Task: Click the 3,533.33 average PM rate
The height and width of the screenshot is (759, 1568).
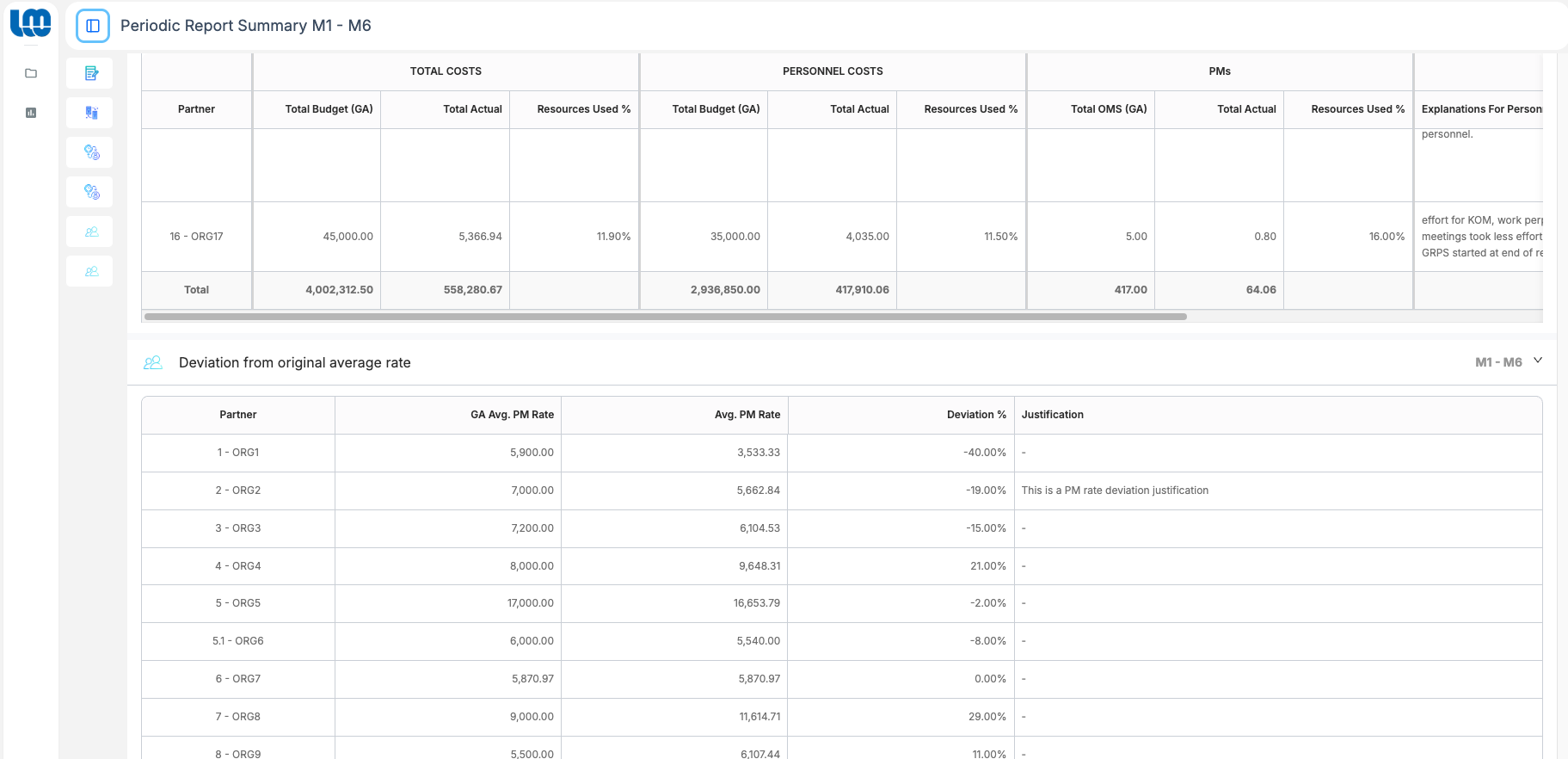Action: (x=759, y=453)
